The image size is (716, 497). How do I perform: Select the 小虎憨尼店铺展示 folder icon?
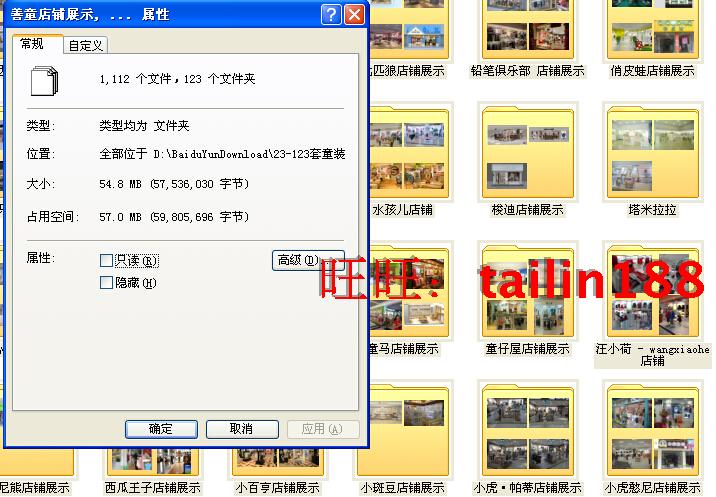pos(653,430)
